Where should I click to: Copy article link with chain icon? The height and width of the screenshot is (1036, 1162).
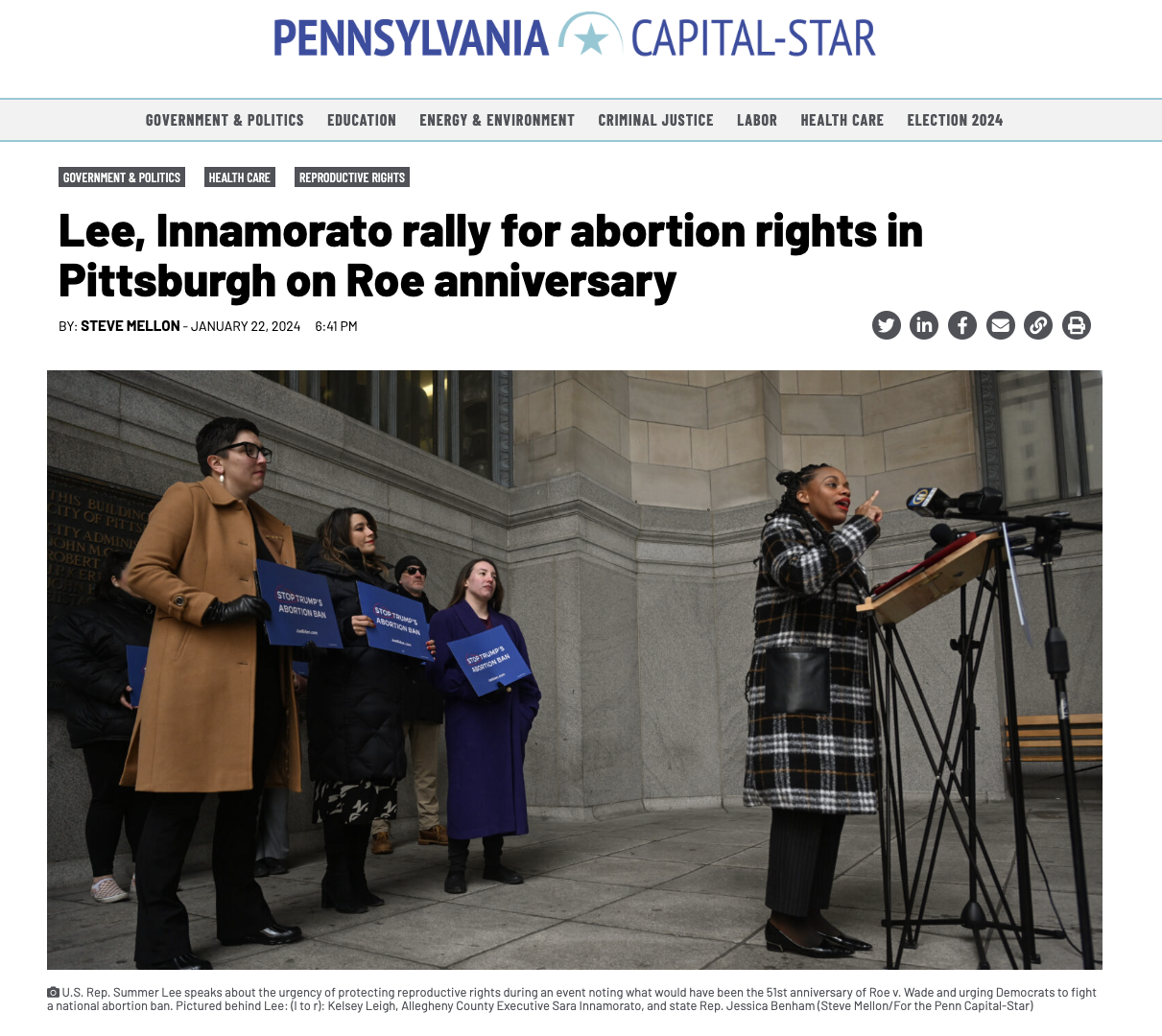tap(1038, 325)
